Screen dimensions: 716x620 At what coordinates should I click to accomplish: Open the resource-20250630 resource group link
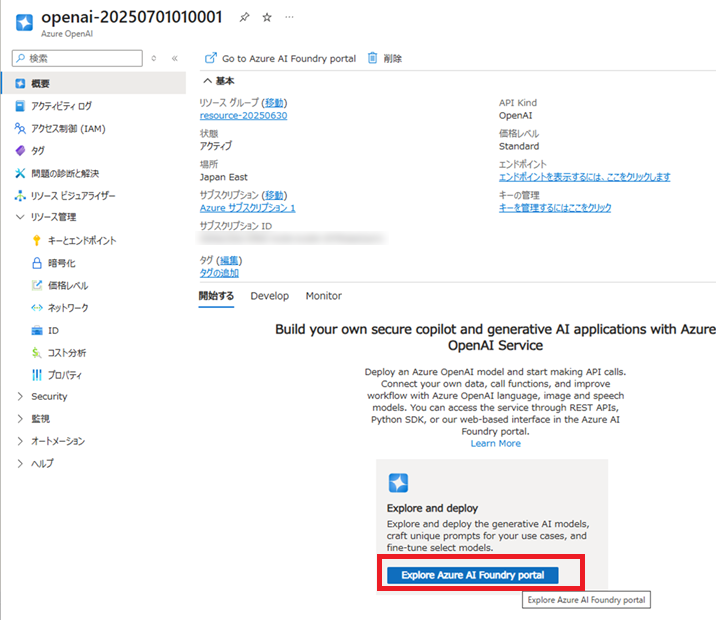tap(243, 116)
